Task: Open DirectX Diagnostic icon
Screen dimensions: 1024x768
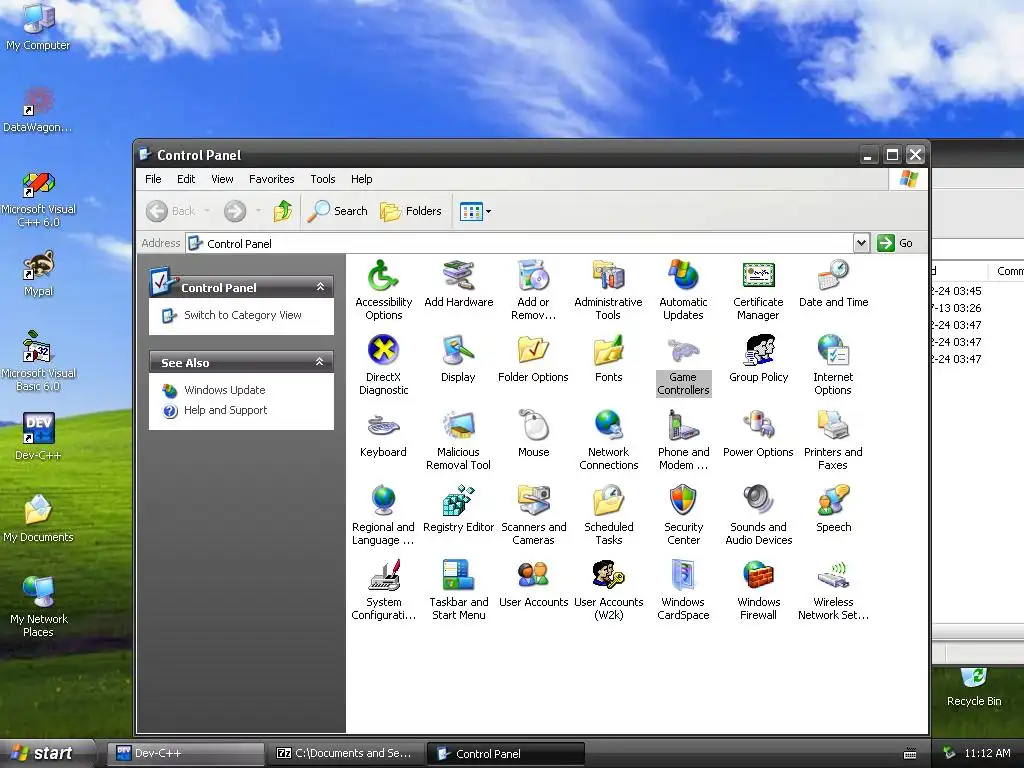Action: coord(383,365)
